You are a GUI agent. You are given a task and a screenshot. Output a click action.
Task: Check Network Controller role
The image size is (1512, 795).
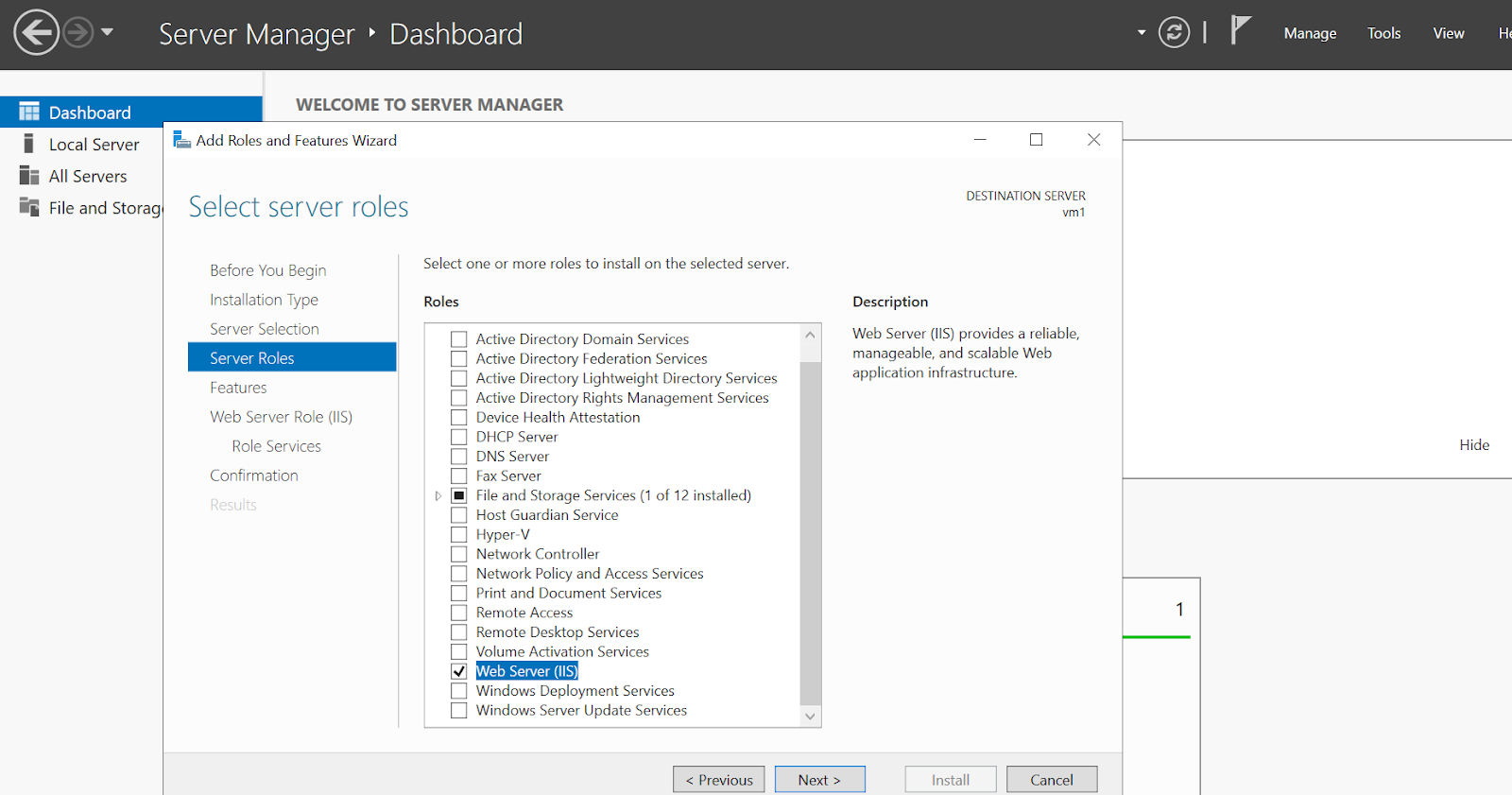[x=459, y=554]
